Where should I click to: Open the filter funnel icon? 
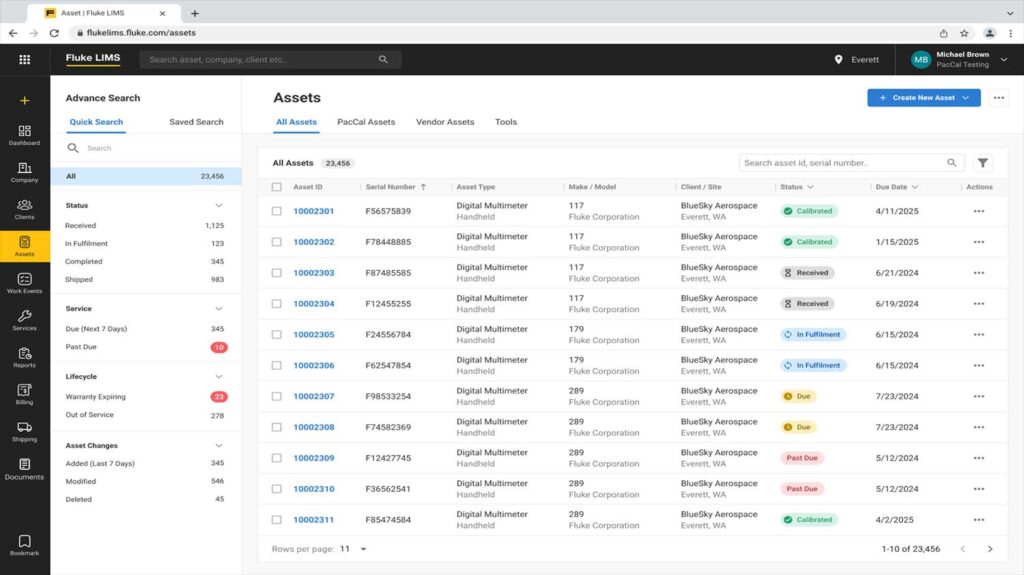[x=982, y=163]
